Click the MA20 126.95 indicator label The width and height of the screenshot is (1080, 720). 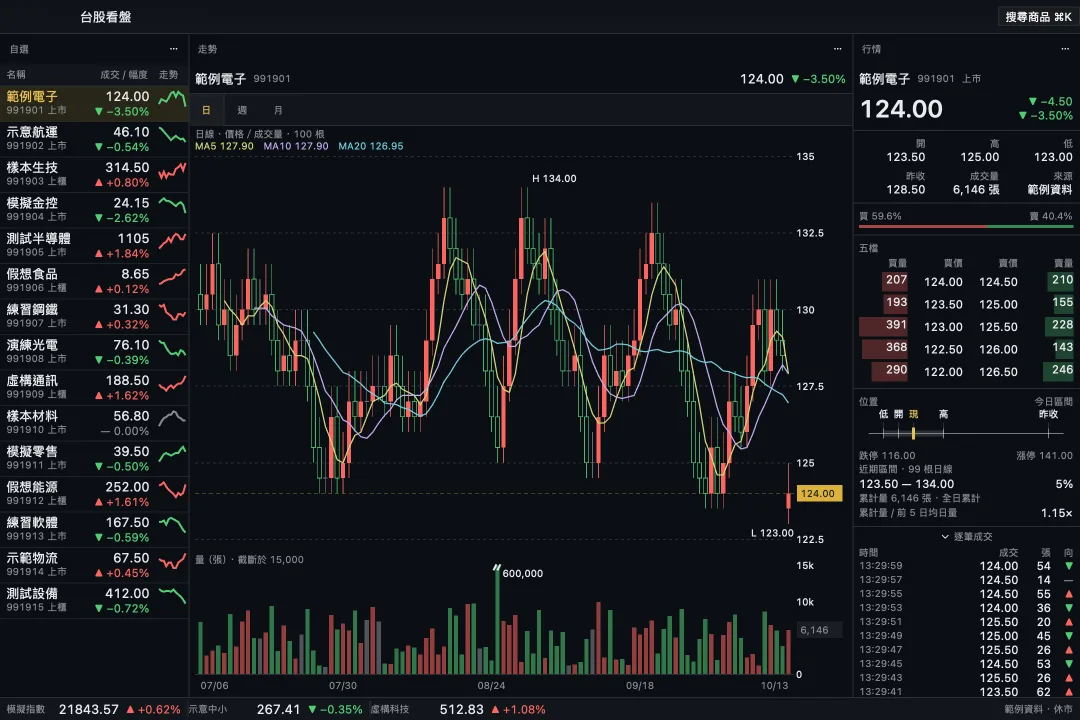pos(371,146)
